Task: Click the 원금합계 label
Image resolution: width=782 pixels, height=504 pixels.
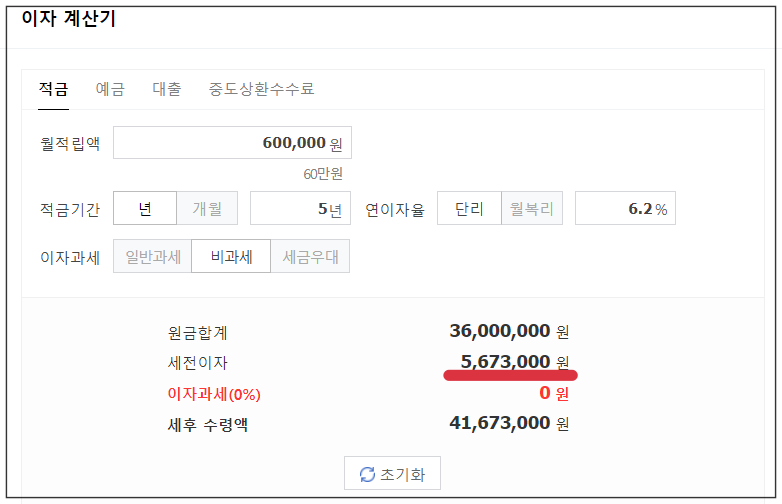Action: (x=197, y=333)
